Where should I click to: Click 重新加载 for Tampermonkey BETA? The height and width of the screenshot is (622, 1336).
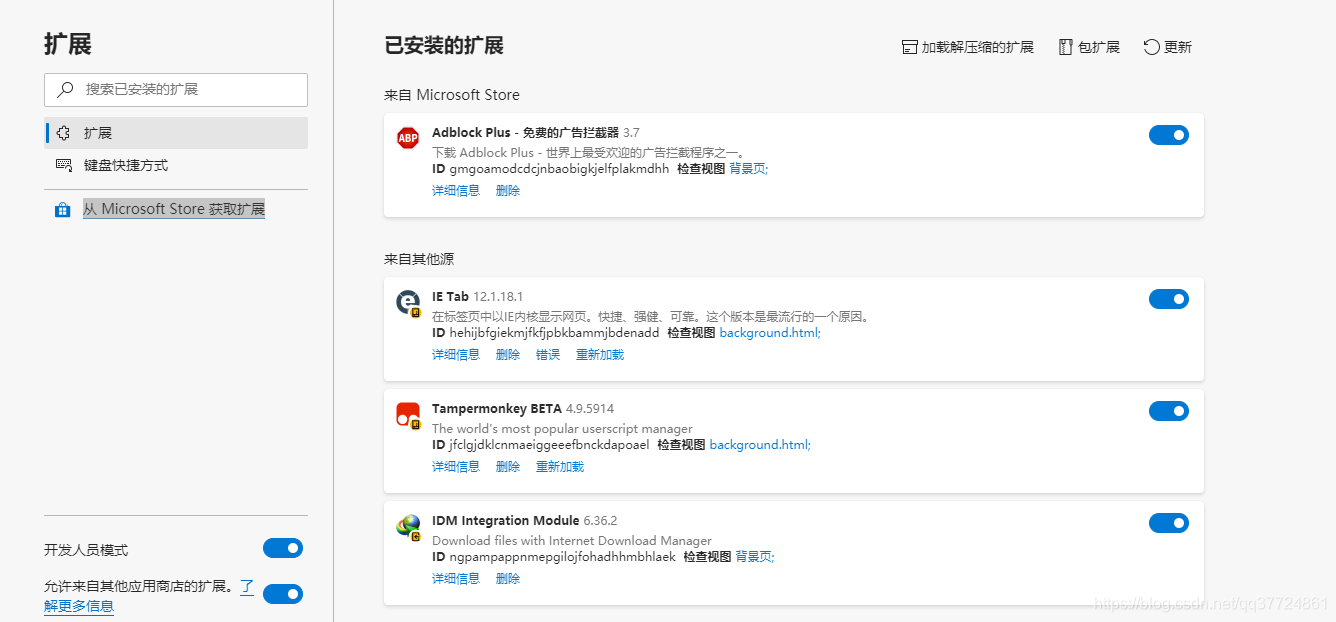tap(560, 466)
